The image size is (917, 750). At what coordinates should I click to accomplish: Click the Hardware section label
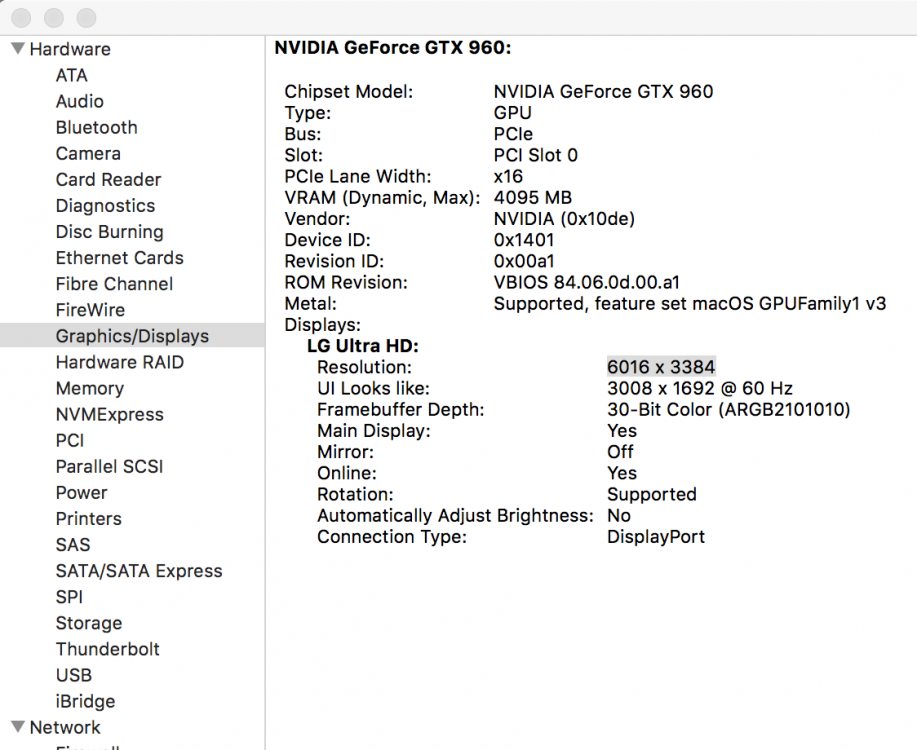(70, 49)
